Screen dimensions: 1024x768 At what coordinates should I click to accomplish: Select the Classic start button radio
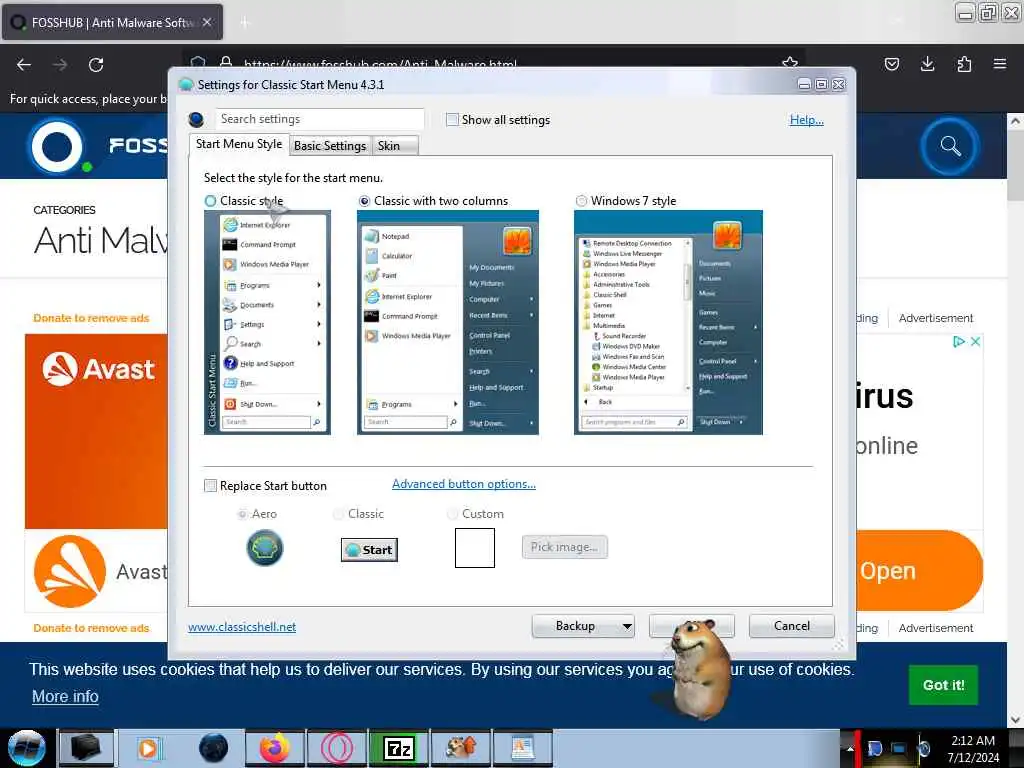[x=338, y=514]
